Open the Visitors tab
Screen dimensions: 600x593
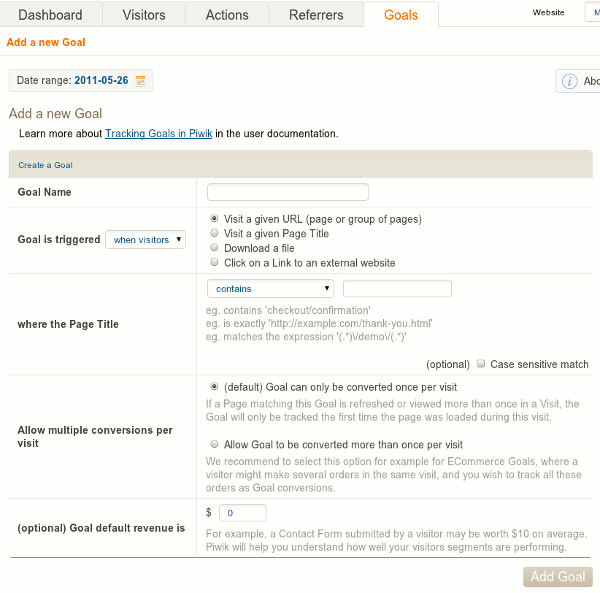pos(144,15)
